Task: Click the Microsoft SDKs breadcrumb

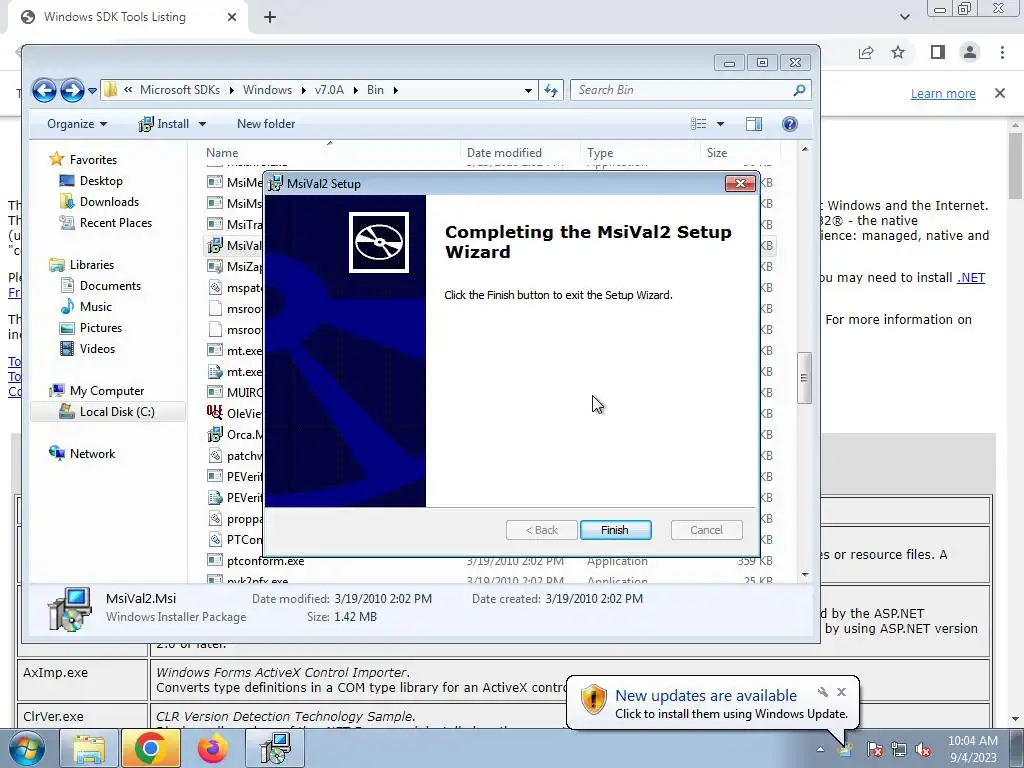Action: 180,89
